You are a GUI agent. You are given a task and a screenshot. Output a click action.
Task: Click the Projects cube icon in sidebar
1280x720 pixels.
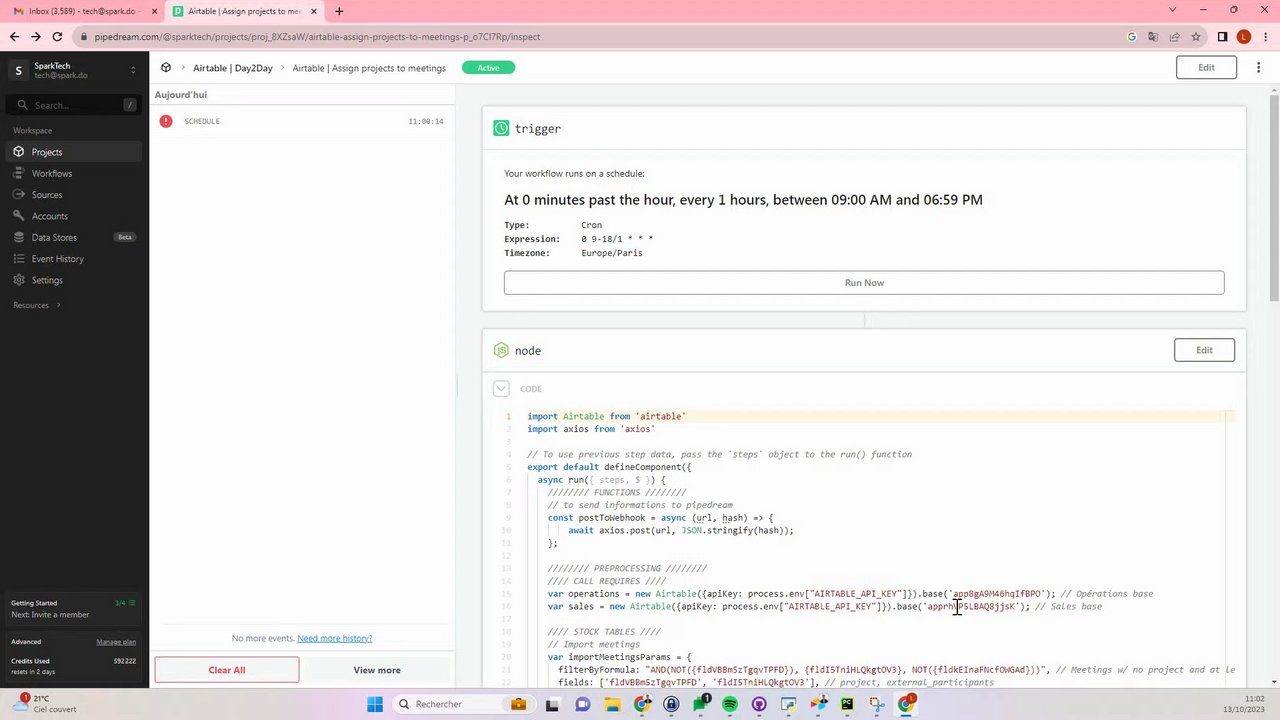tap(19, 152)
